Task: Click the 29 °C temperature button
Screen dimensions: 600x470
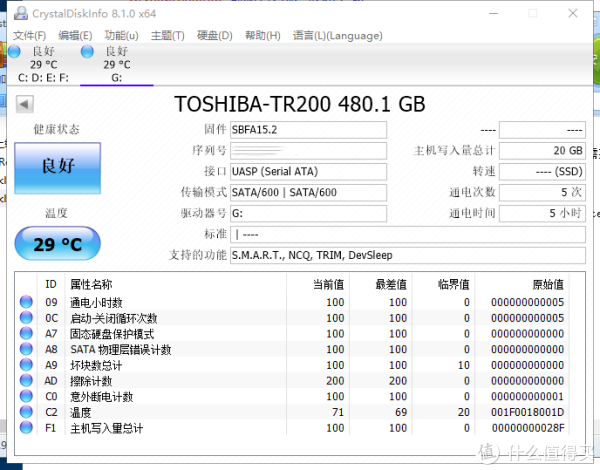Action: tap(58, 244)
